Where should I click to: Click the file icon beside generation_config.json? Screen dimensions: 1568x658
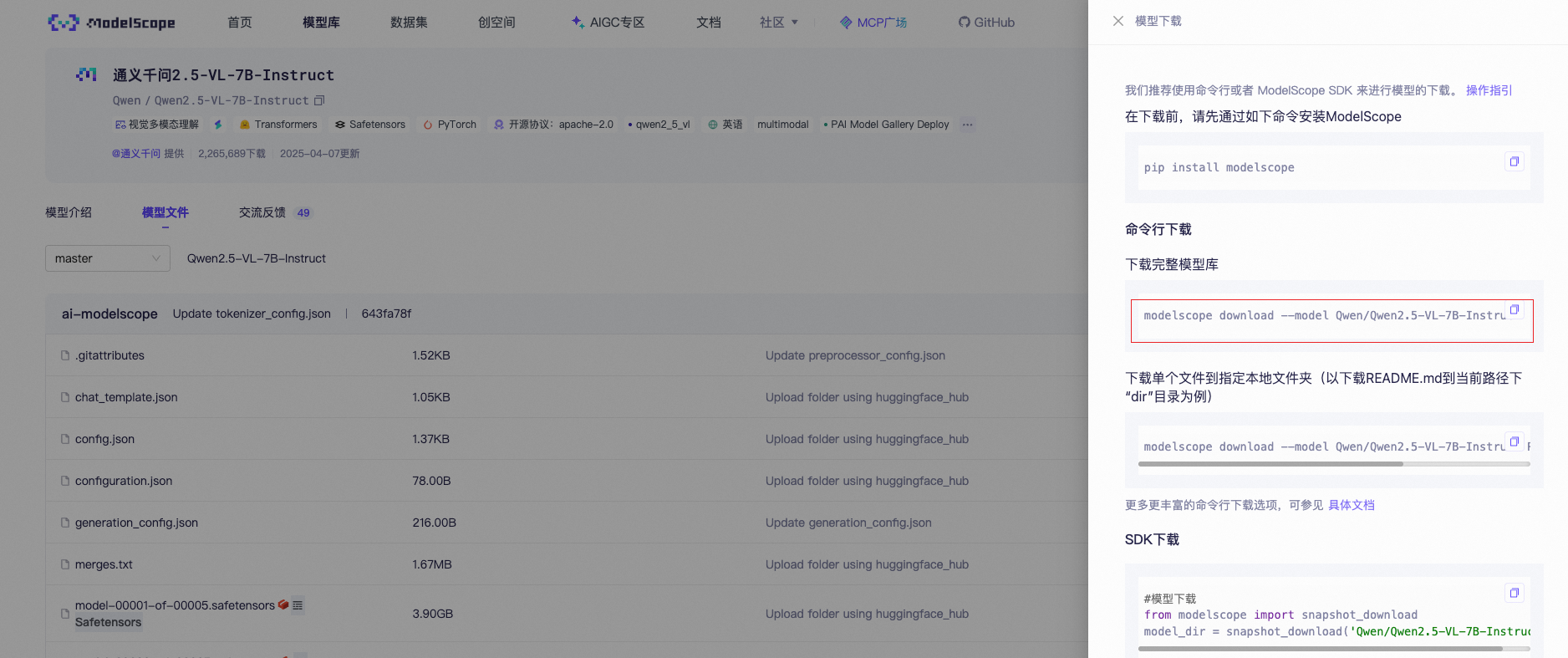point(65,523)
